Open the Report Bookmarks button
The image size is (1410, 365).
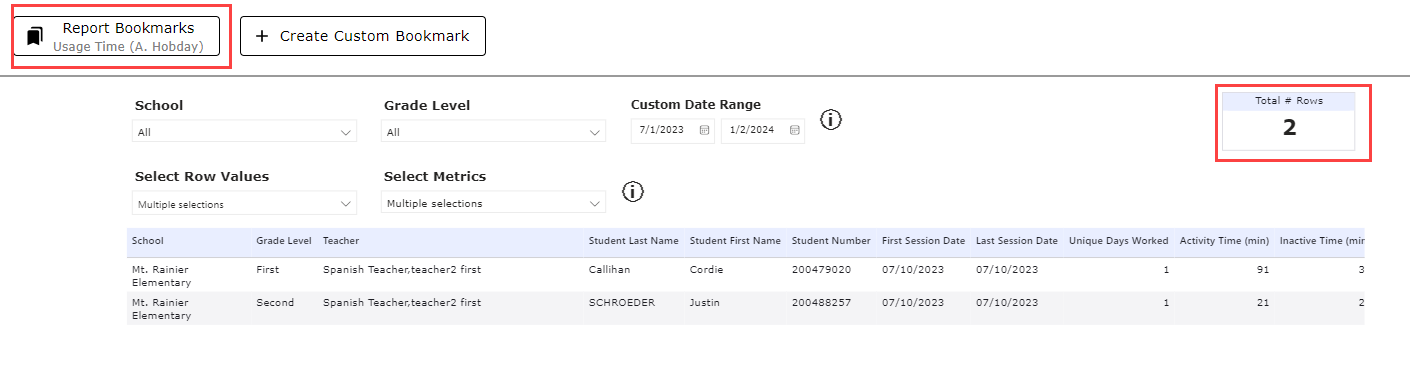116,36
